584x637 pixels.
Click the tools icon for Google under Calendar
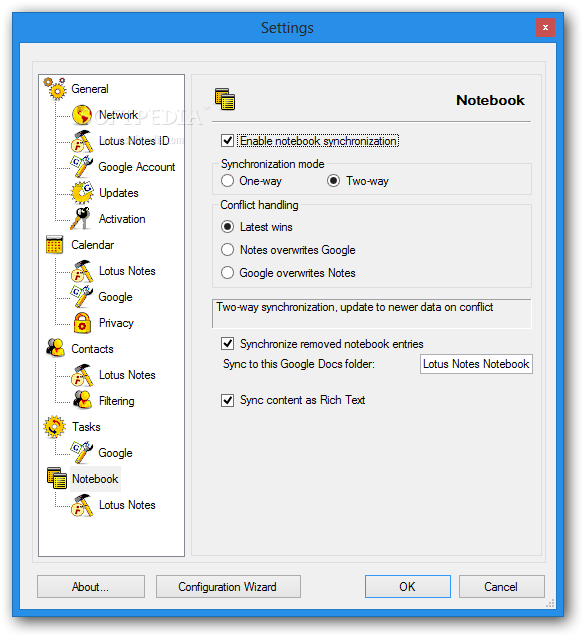tap(82, 297)
